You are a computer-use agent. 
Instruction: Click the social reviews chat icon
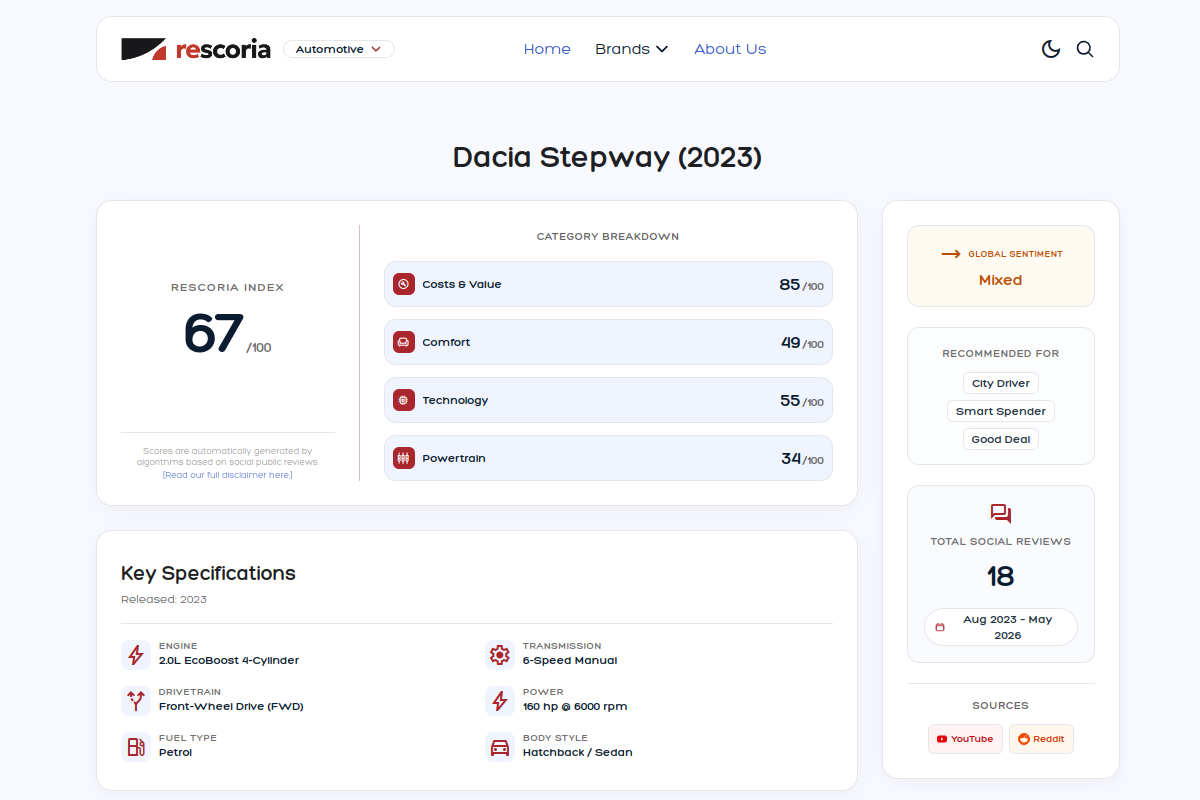tap(1001, 514)
